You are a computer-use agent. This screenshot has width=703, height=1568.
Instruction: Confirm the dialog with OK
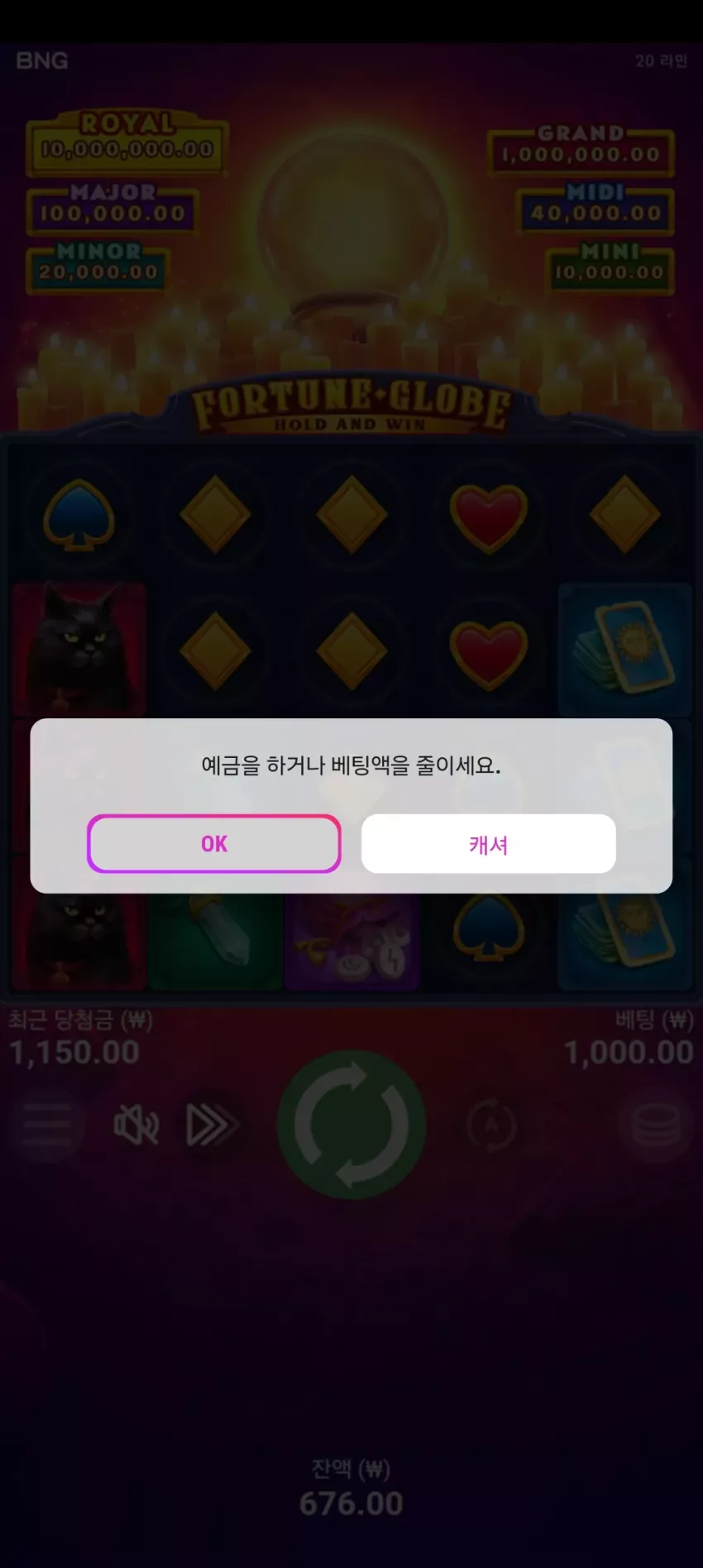[x=214, y=843]
